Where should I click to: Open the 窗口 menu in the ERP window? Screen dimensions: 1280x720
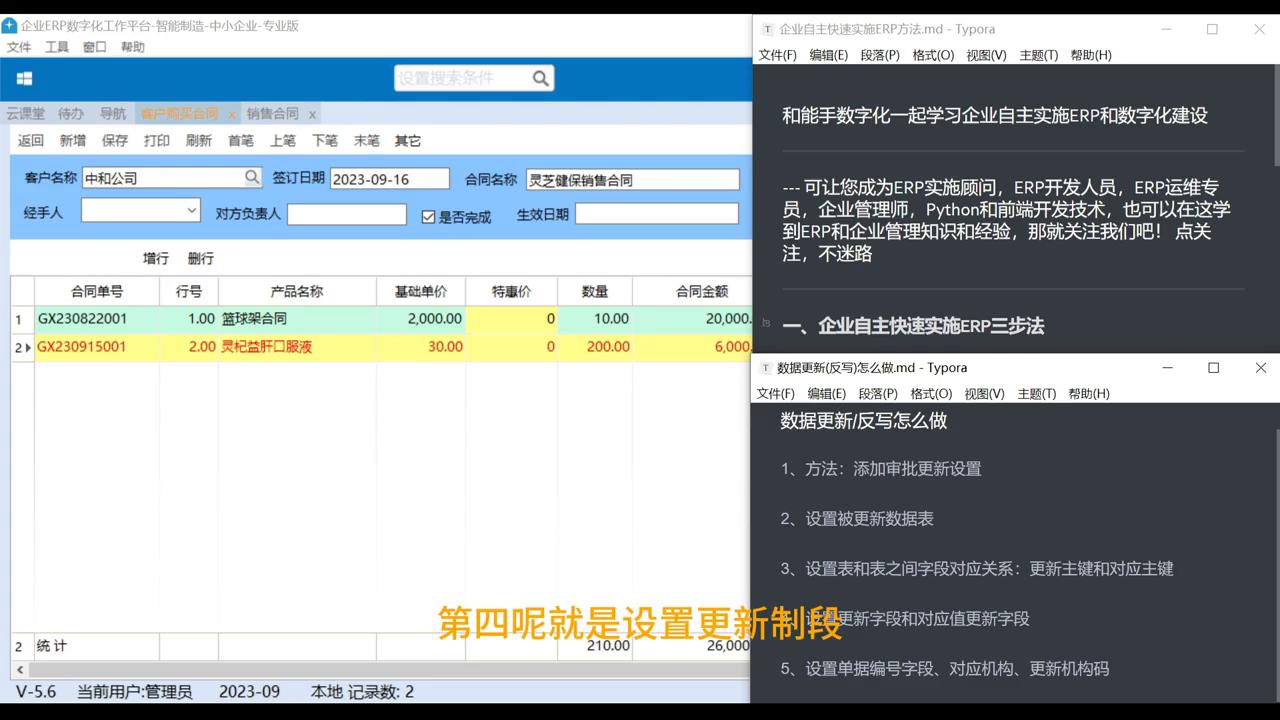pos(93,47)
